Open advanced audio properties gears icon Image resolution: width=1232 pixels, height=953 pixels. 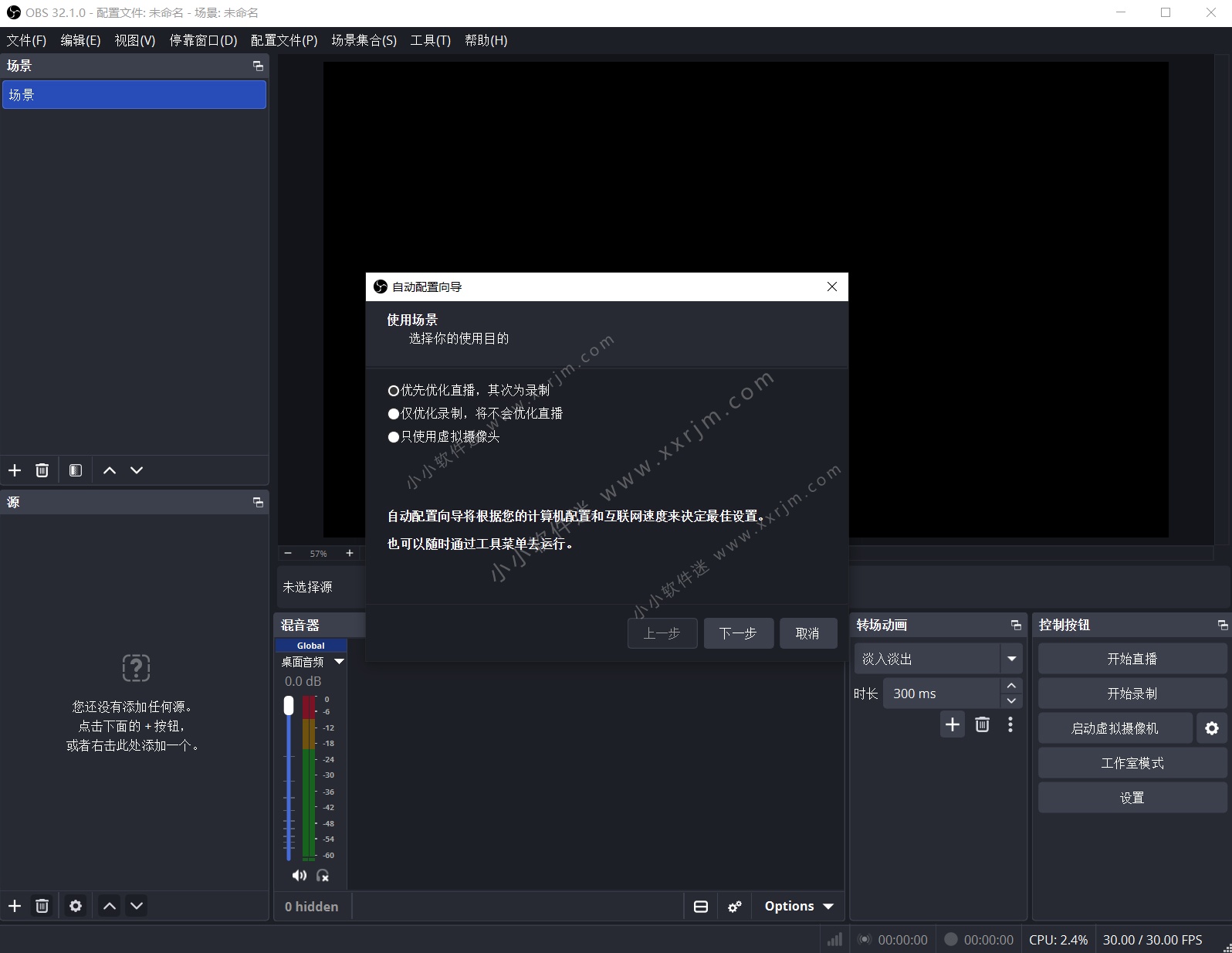pyautogui.click(x=735, y=907)
